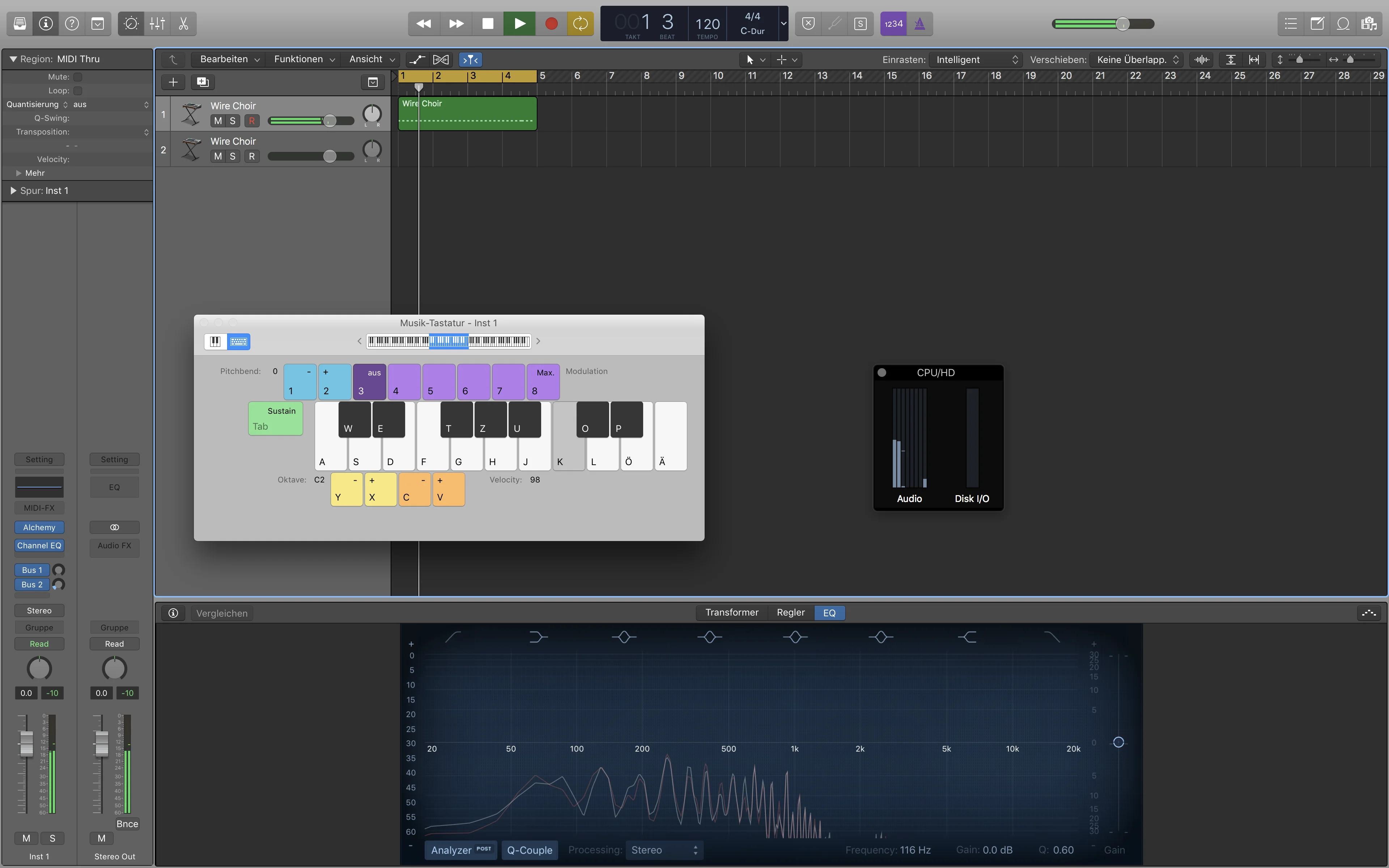Click the Bnce button on Stereo Out
Screen dimensions: 1389x868
127,824
